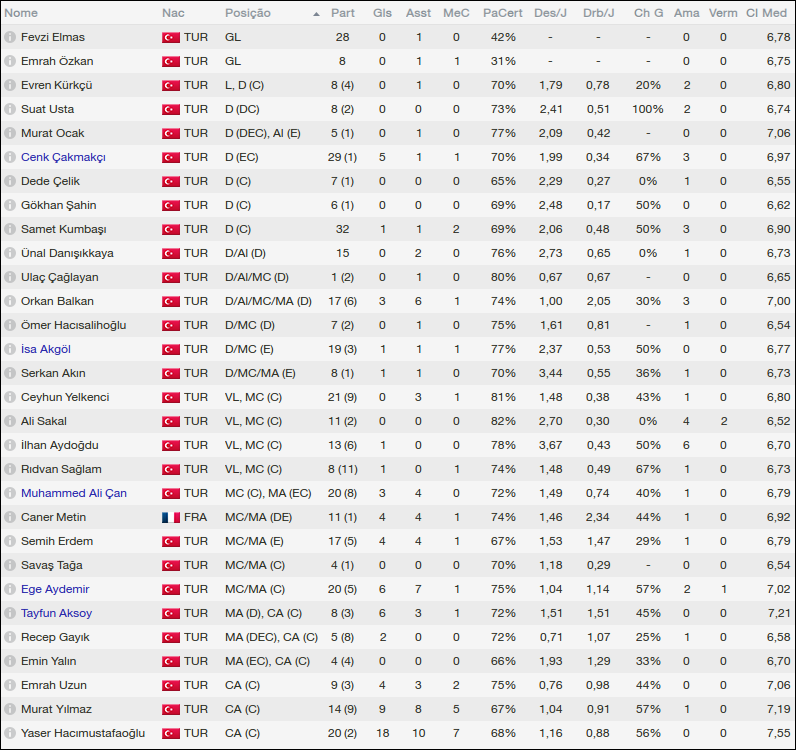Sort table by Nome column header
796x750 pixels.
click(x=22, y=13)
